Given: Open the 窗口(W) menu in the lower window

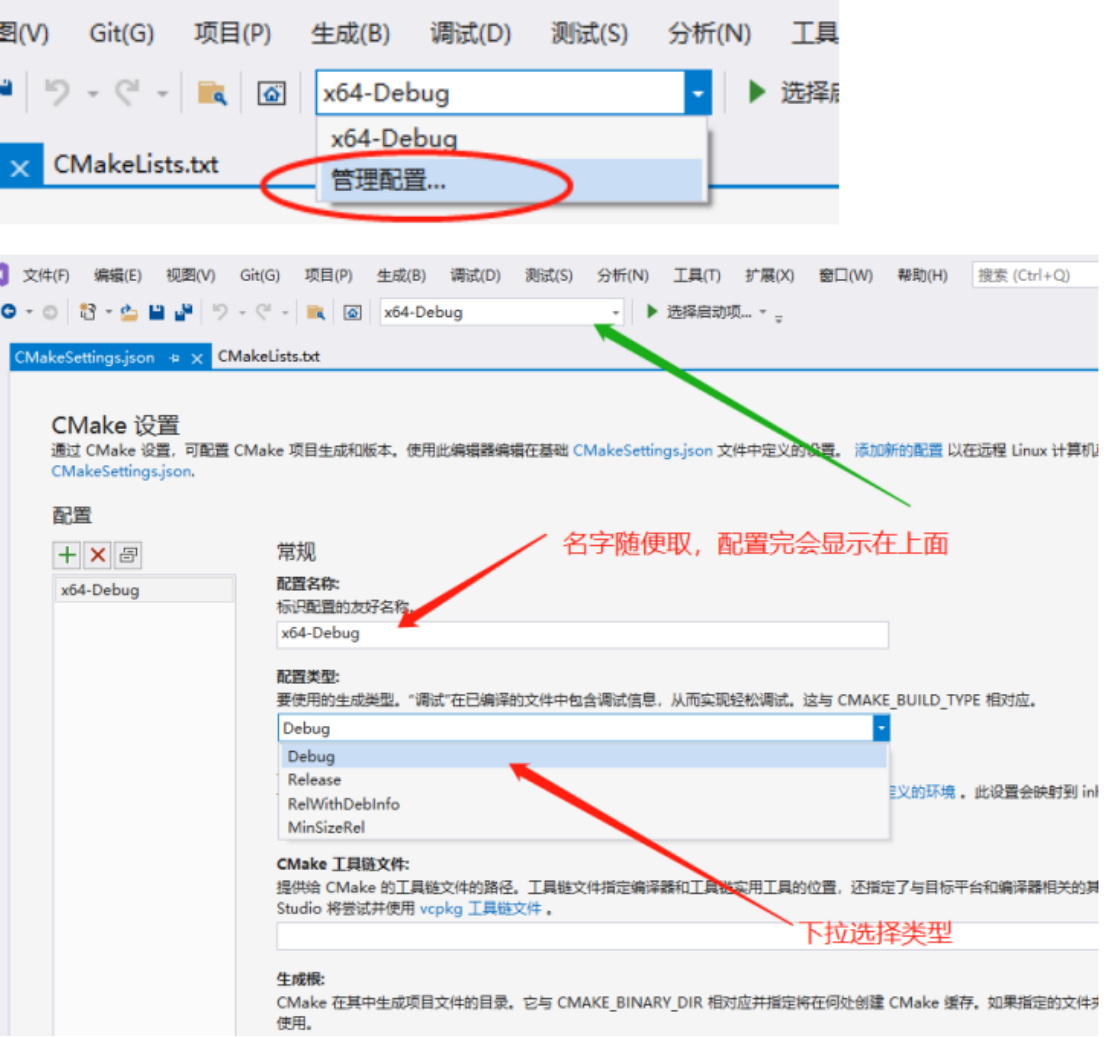Looking at the screenshot, I should (x=846, y=275).
